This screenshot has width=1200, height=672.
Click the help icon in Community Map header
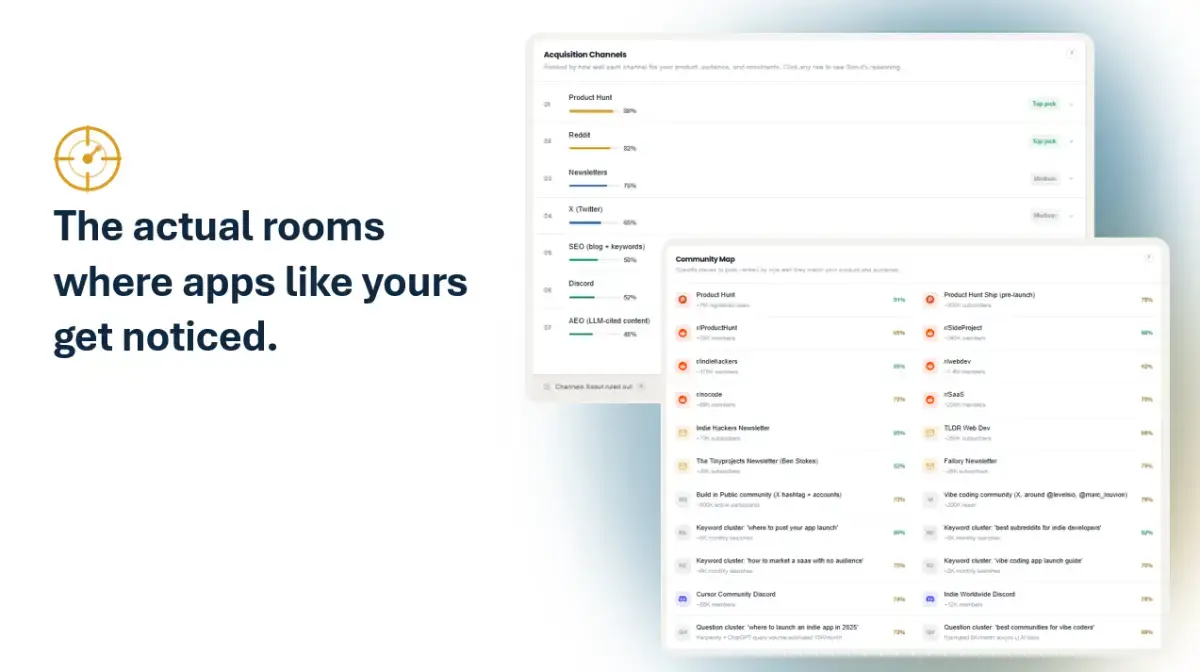(x=1149, y=258)
